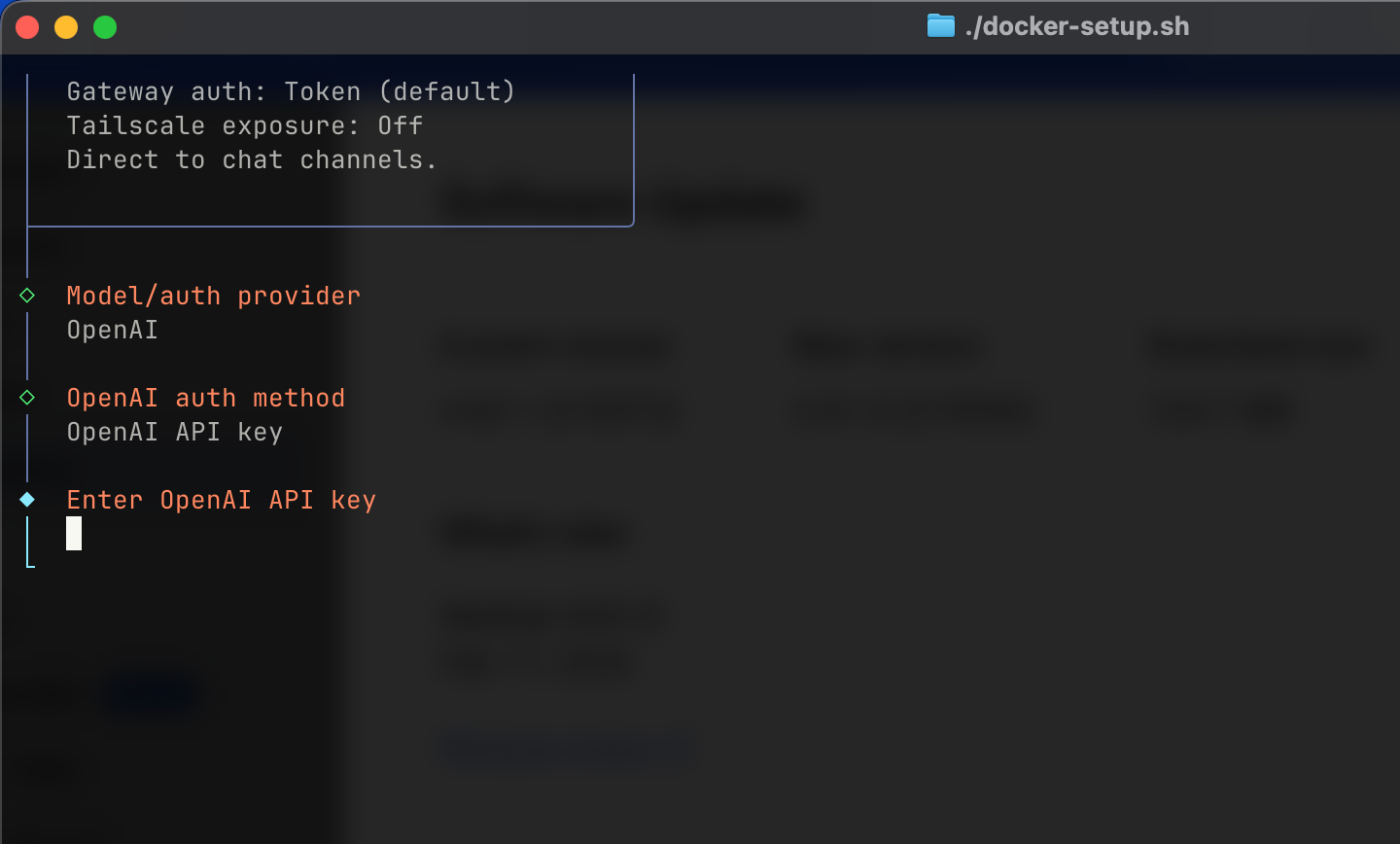Click the "Gateway auth: Token (default)" line
This screenshot has width=1400, height=844.
(290, 91)
